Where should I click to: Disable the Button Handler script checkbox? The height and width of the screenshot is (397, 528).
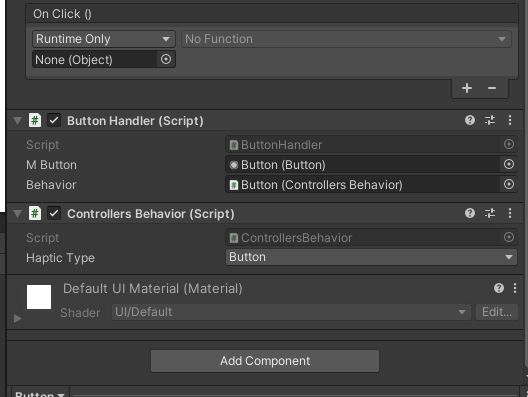54,121
